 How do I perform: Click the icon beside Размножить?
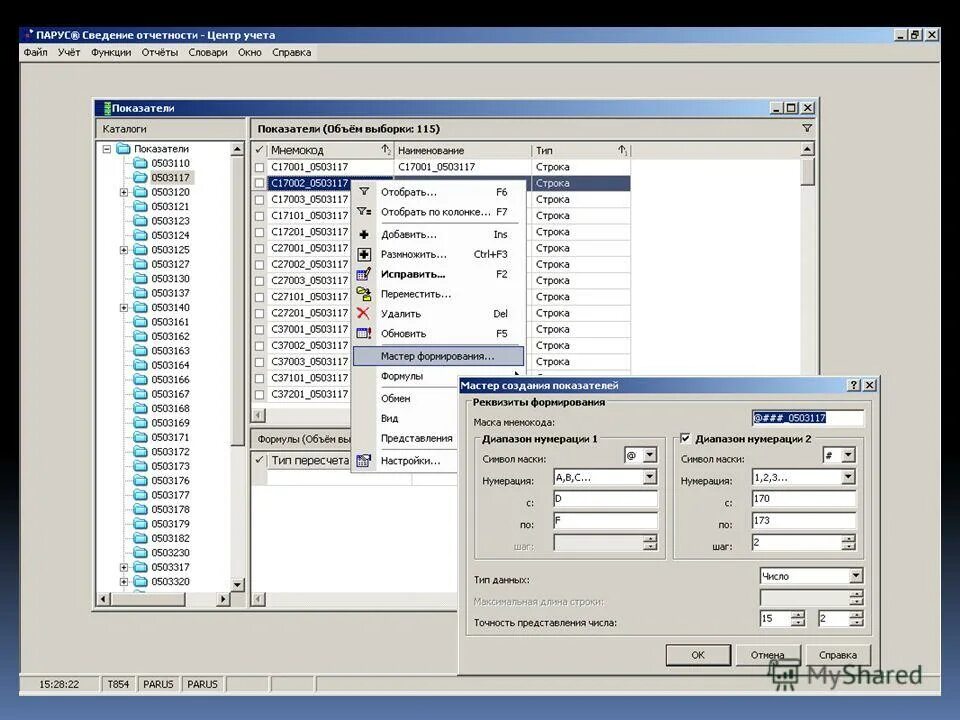coord(364,254)
